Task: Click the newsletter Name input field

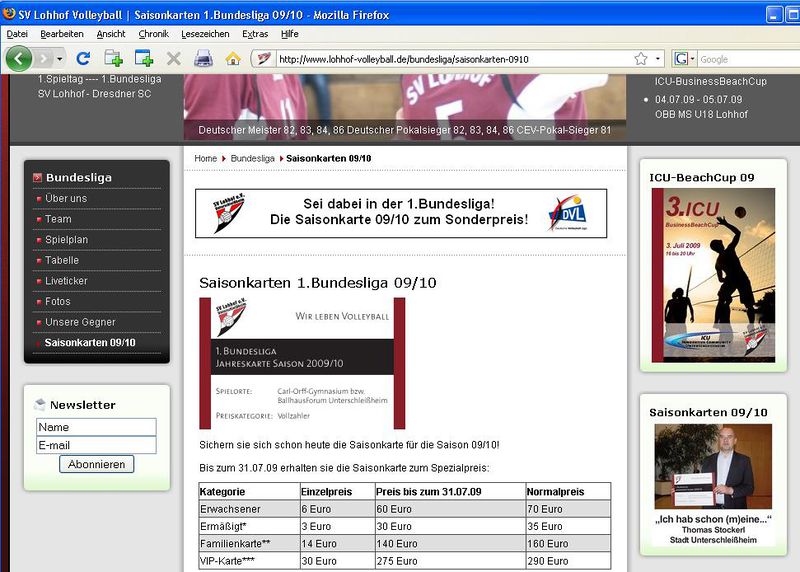Action: pos(96,427)
